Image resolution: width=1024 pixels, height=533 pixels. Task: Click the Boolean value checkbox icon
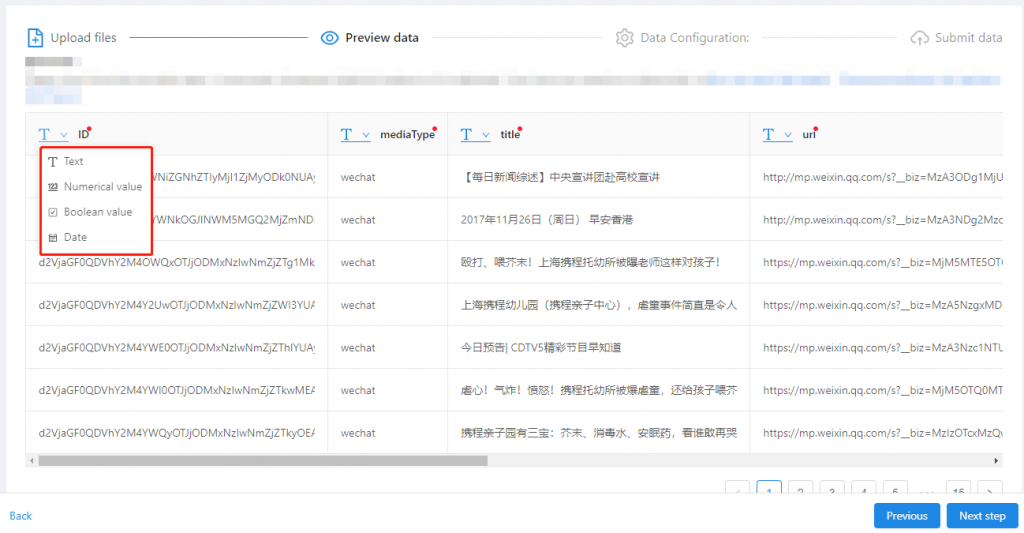tap(53, 212)
